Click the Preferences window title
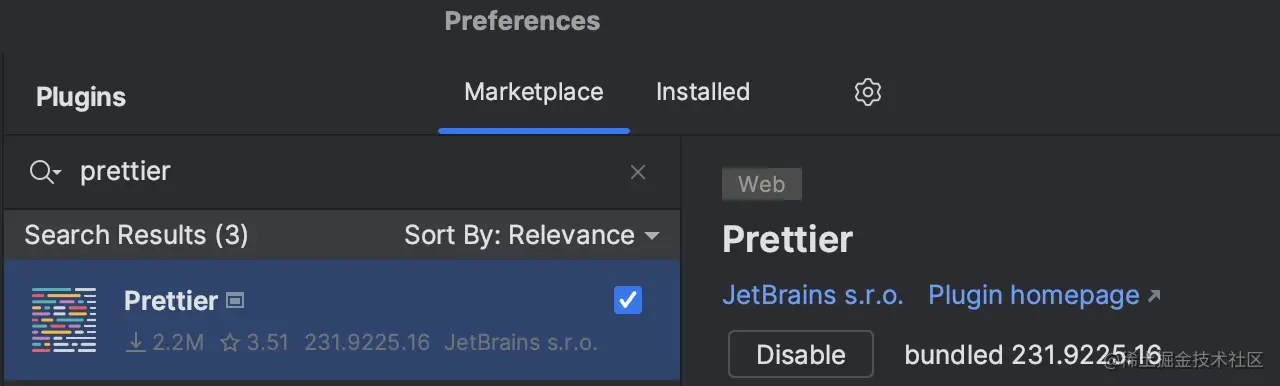1280x386 pixels. point(523,20)
